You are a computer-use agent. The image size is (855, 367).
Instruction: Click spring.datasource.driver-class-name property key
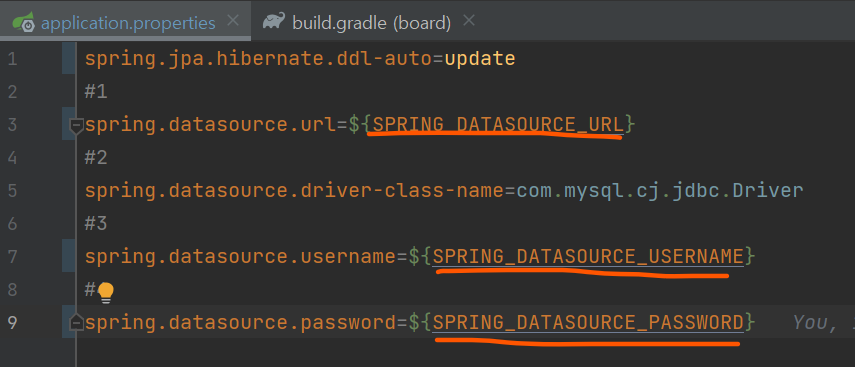click(x=294, y=191)
